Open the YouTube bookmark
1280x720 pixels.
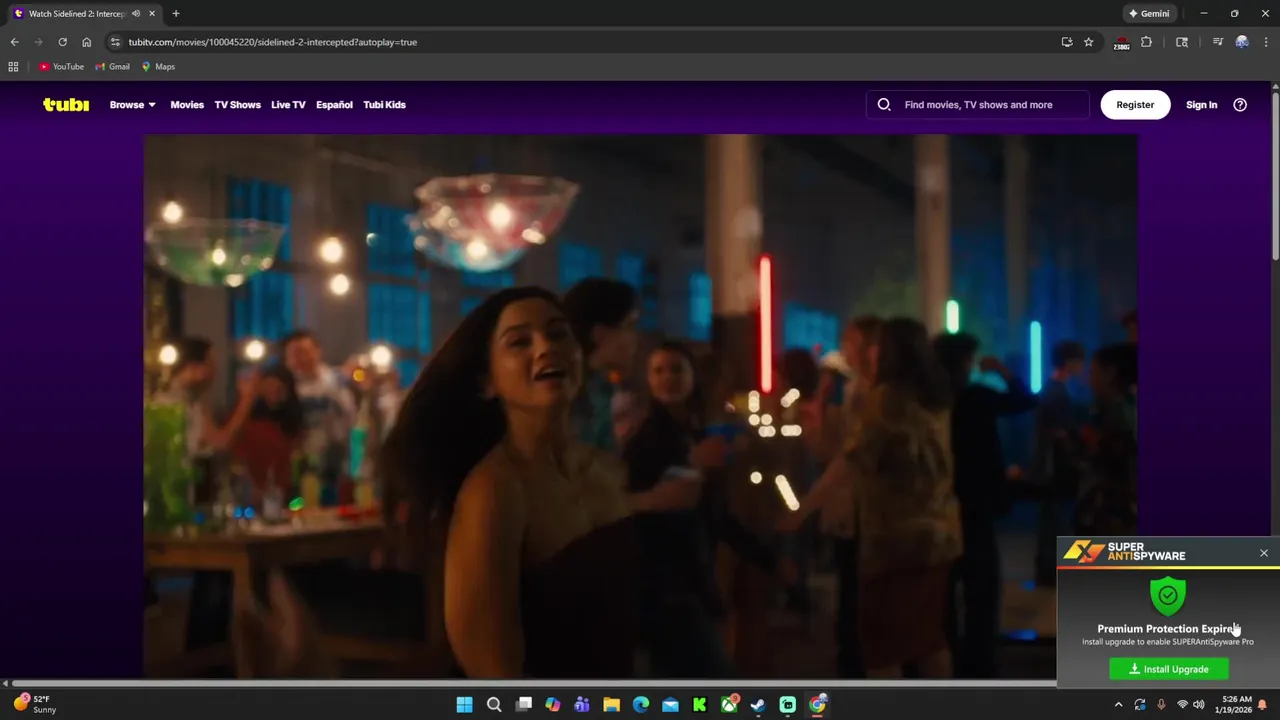pos(61,66)
